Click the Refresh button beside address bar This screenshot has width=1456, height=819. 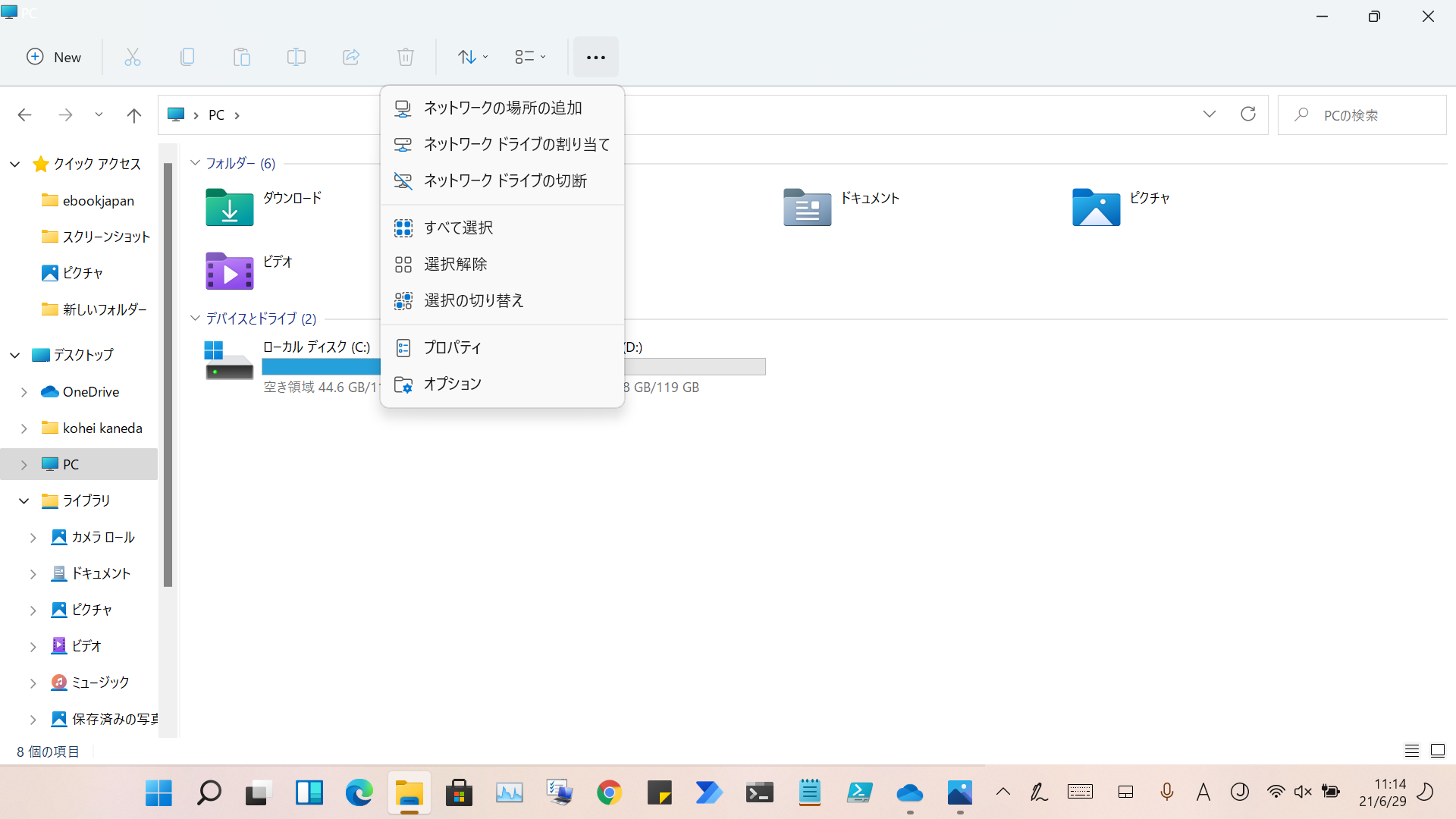(1248, 115)
